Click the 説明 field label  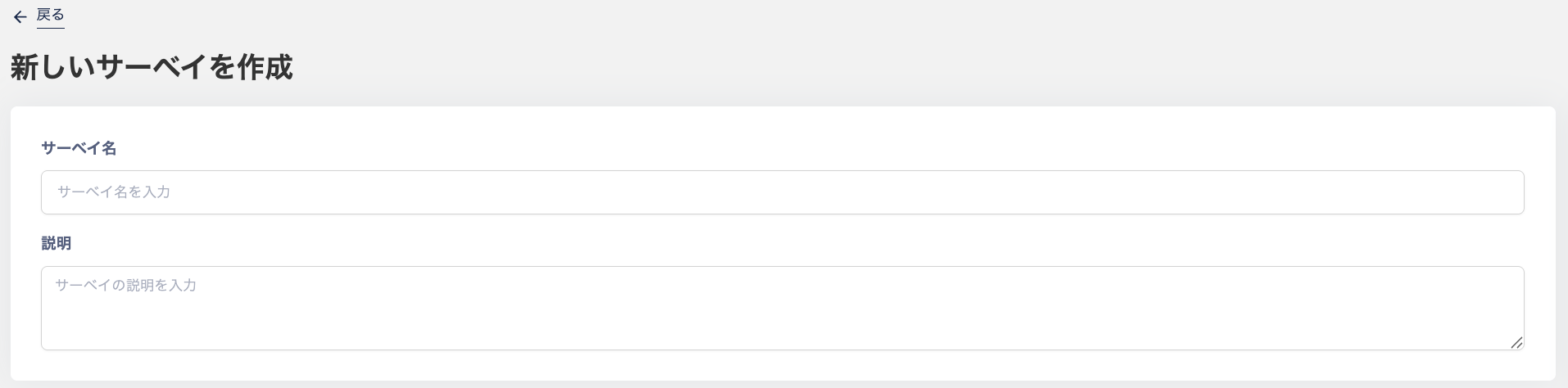pyautogui.click(x=56, y=243)
